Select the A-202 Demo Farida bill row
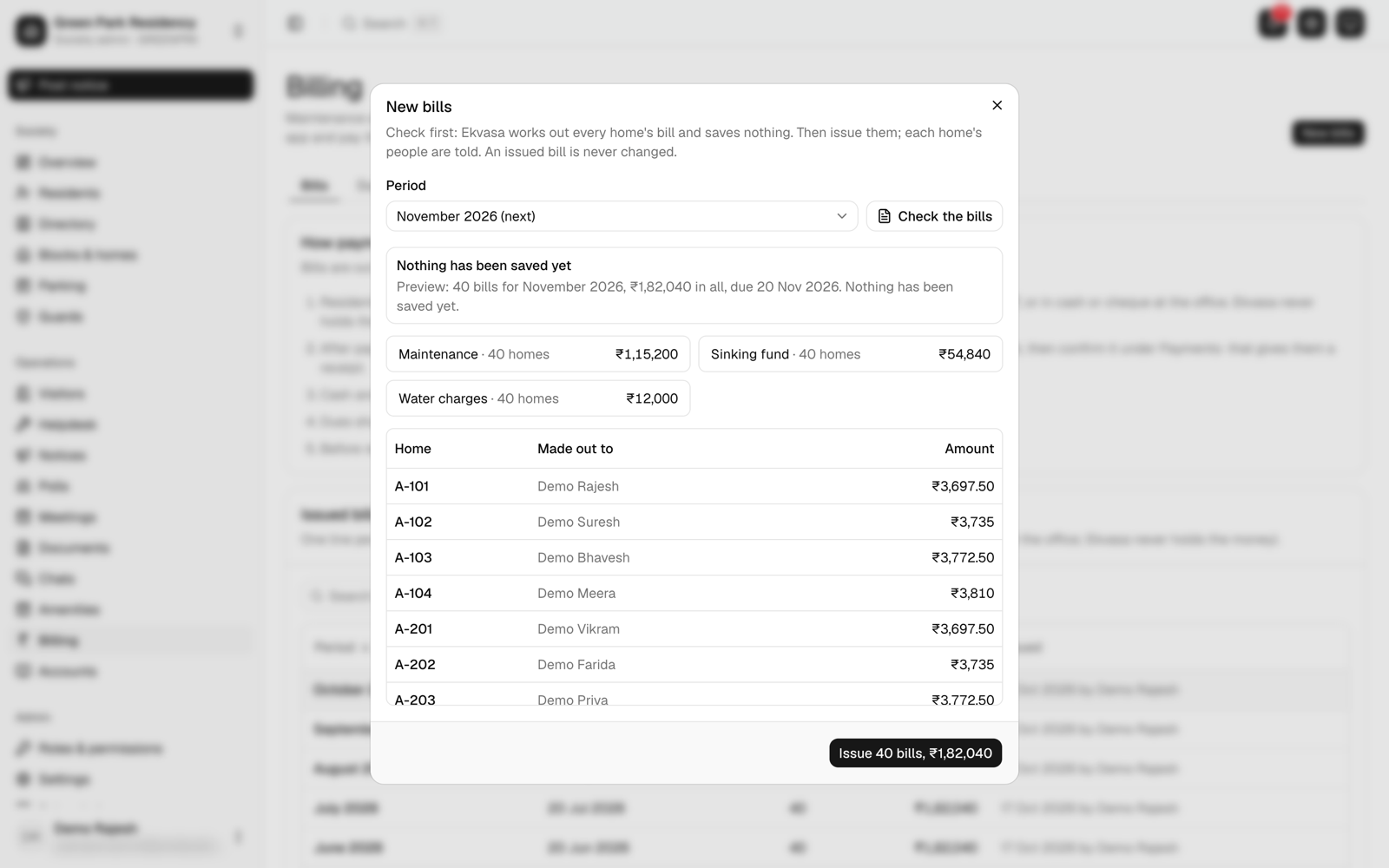The width and height of the screenshot is (1389, 868). pos(694,664)
